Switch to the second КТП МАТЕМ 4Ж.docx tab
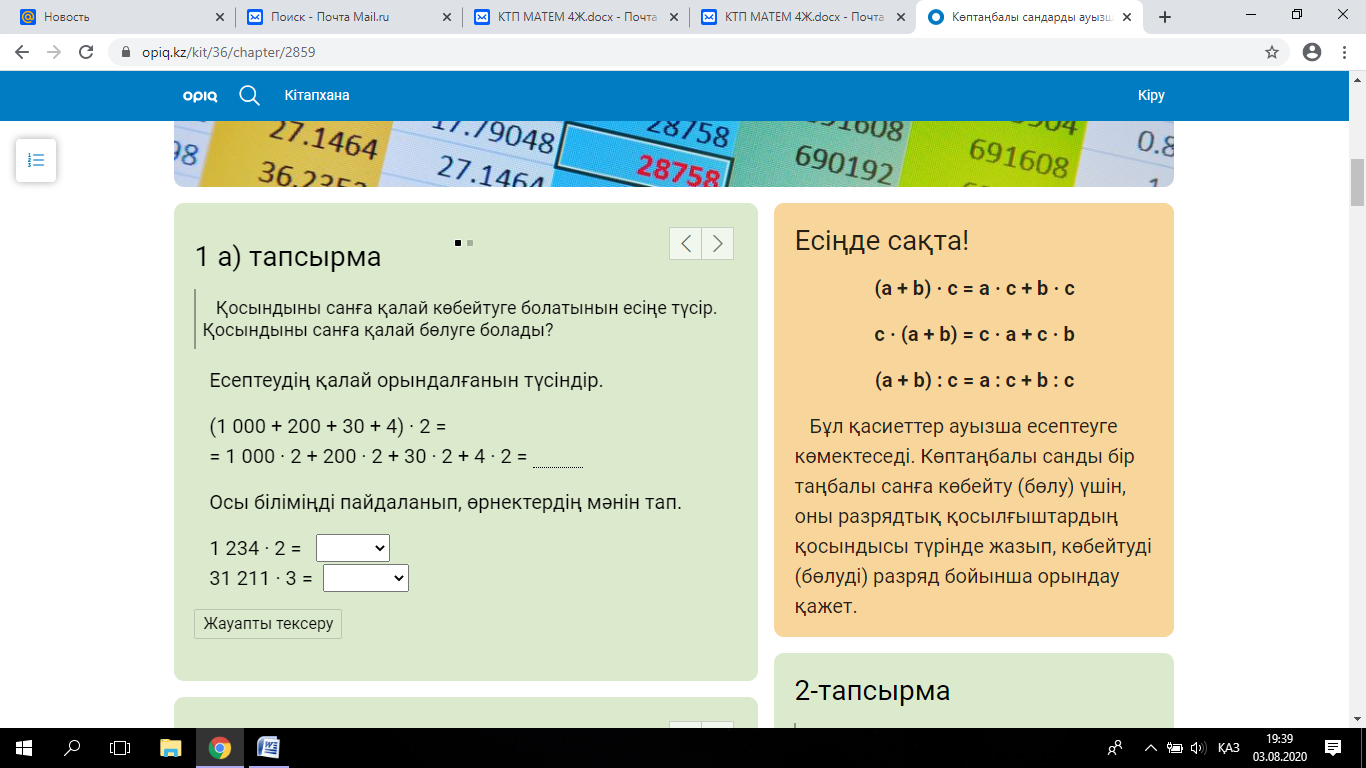 [x=804, y=17]
